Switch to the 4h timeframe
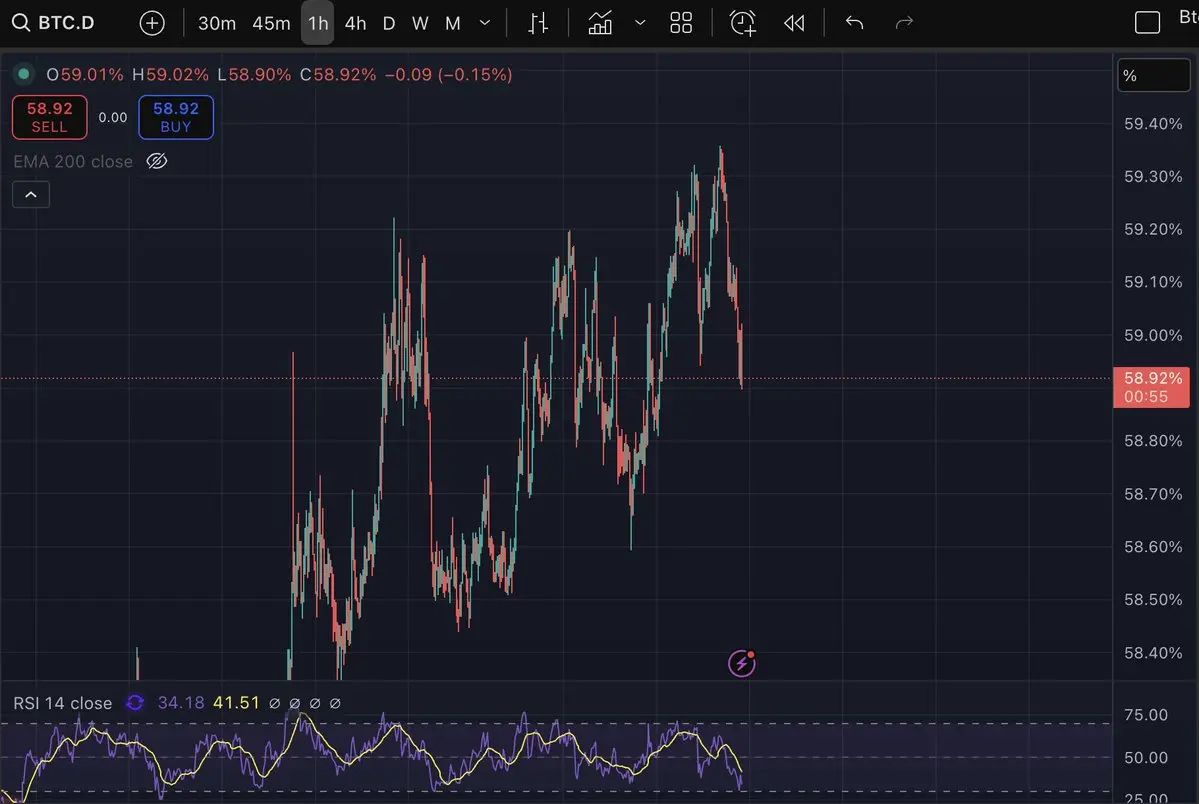The image size is (1199, 804). 355,23
